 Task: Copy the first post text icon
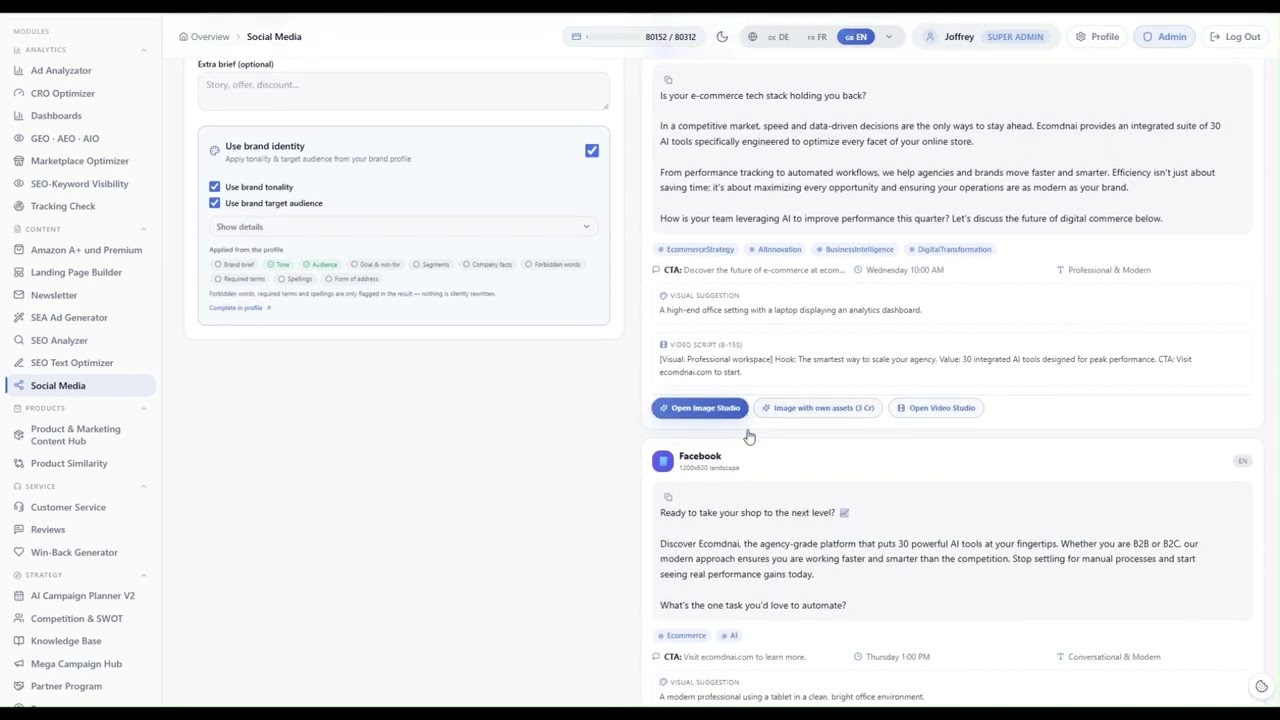tap(668, 79)
